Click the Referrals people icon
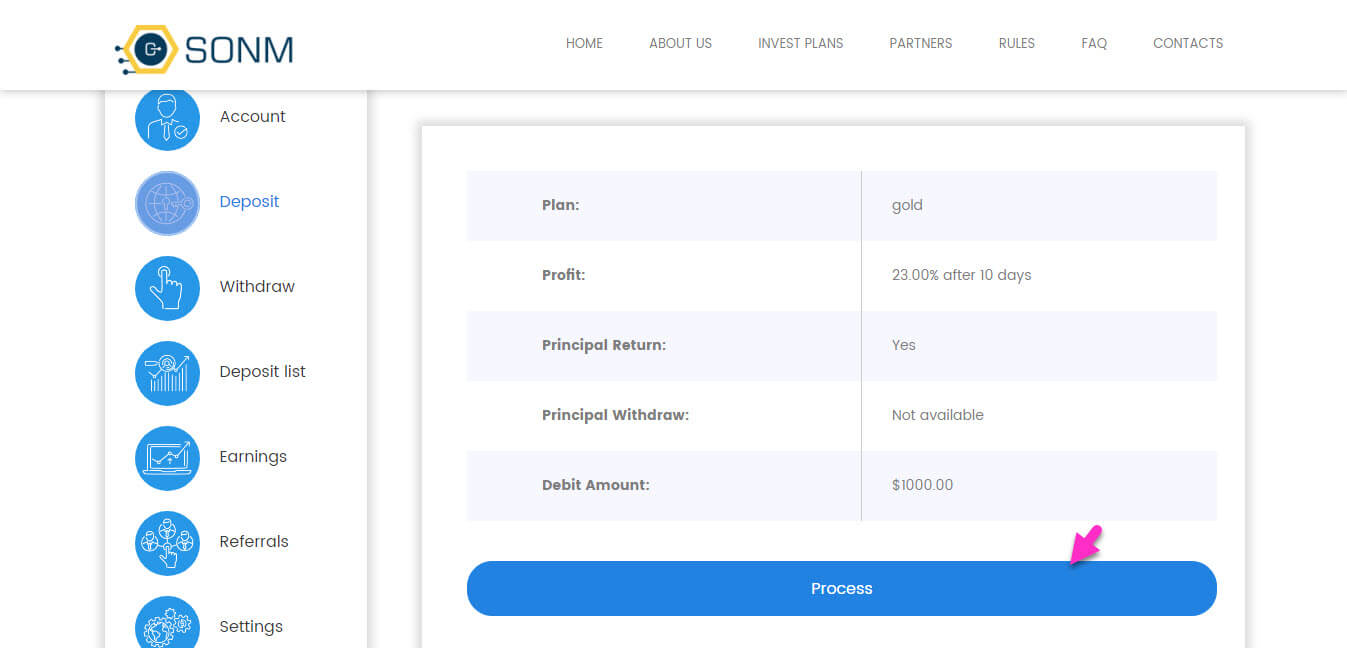Viewport: 1347px width, 648px height. 167,541
